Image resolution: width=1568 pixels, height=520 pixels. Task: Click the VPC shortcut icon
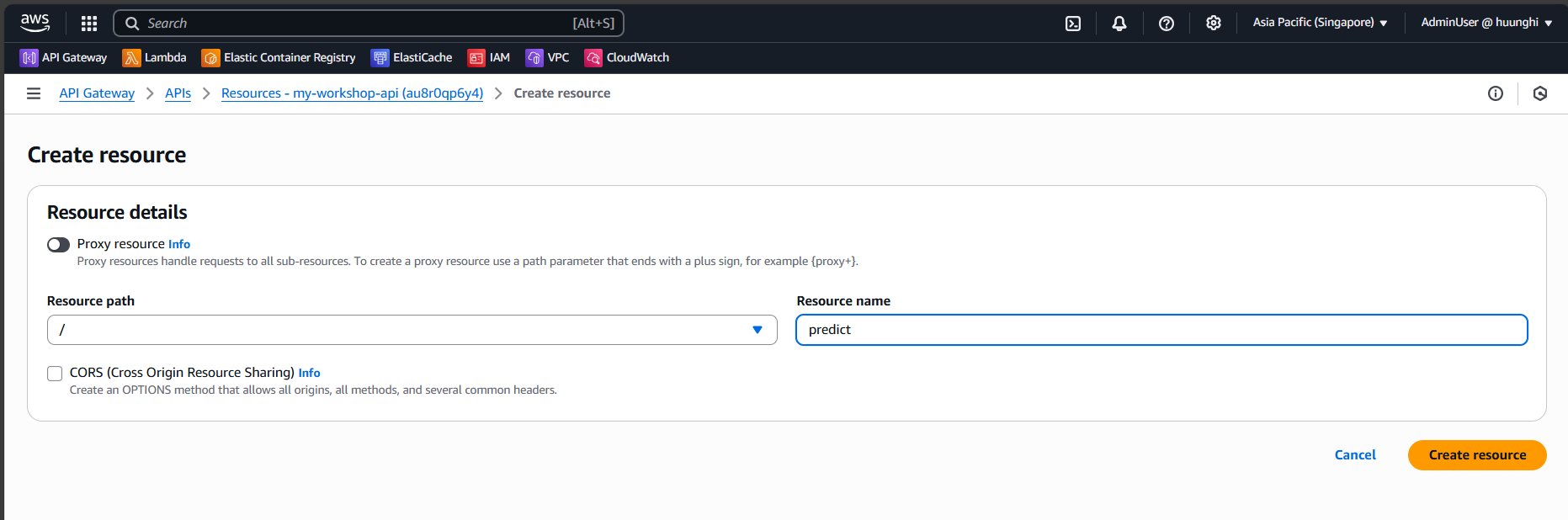(x=534, y=57)
